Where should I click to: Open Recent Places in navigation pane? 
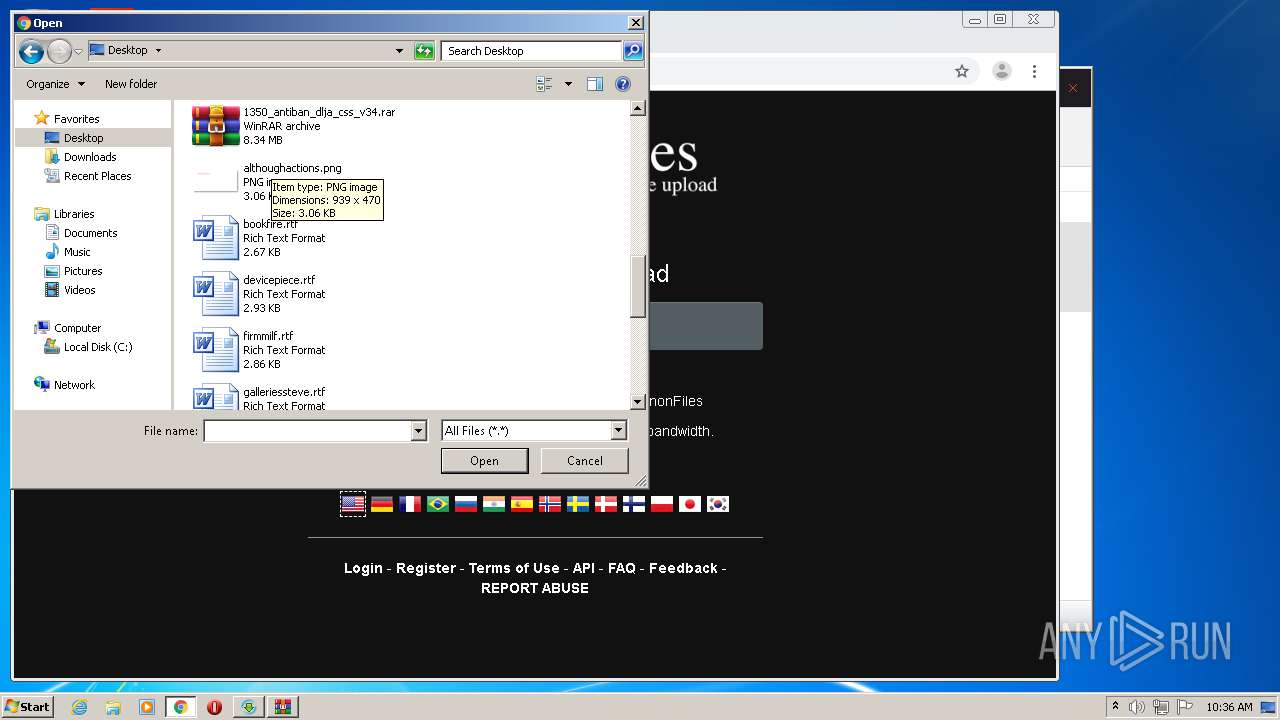pos(97,176)
